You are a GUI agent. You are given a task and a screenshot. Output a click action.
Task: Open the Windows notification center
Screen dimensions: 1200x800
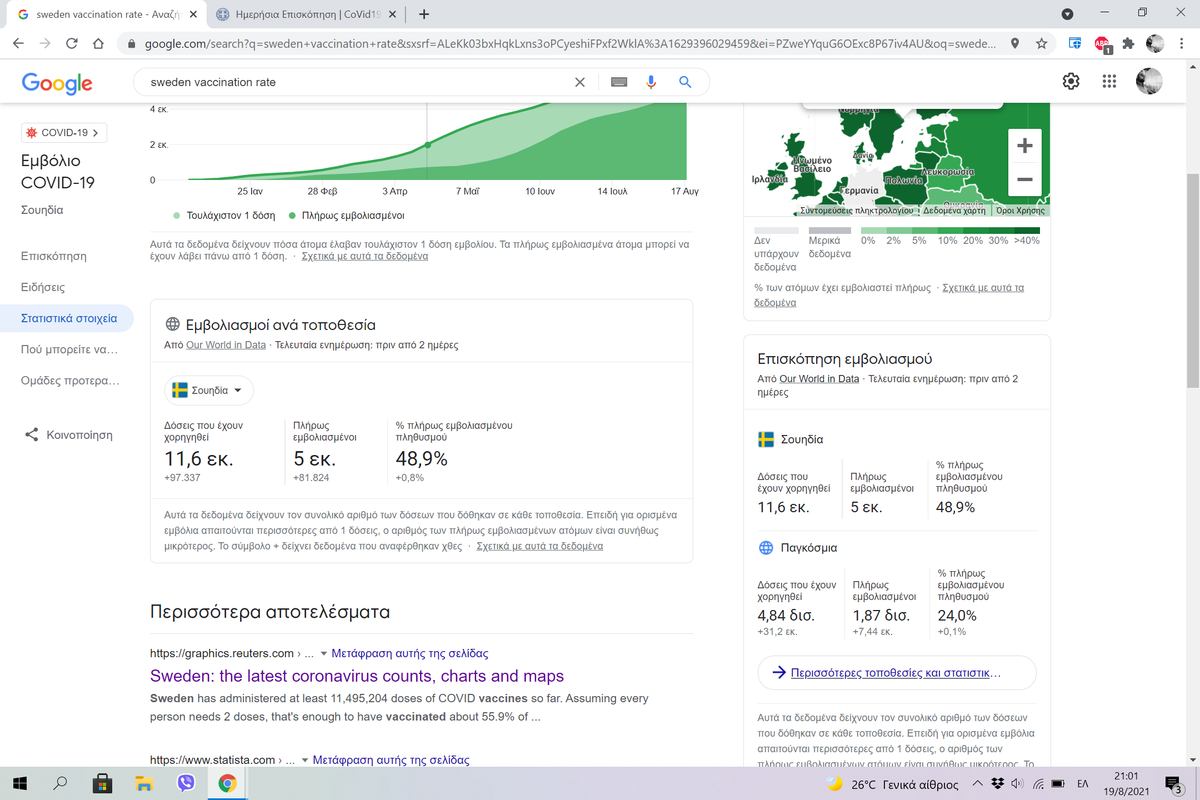coord(1175,784)
